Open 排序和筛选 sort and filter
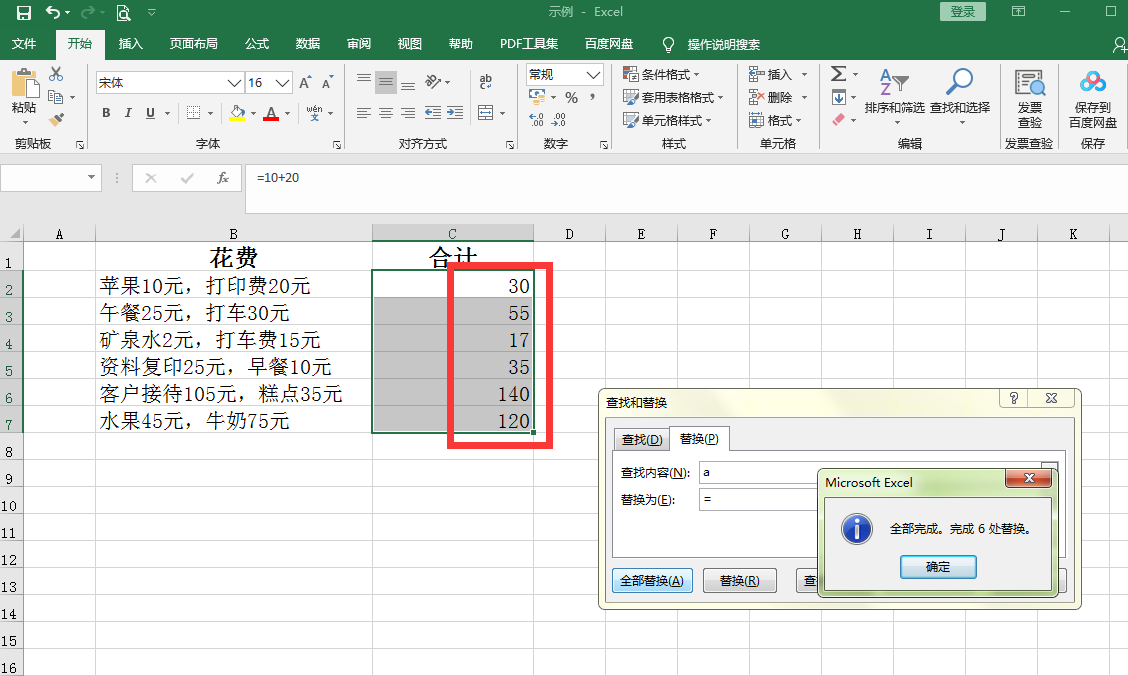 [x=894, y=95]
